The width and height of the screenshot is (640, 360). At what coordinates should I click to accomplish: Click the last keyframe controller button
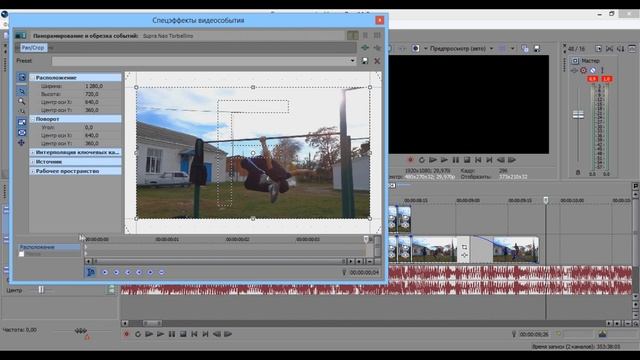pyautogui.click(x=162, y=272)
